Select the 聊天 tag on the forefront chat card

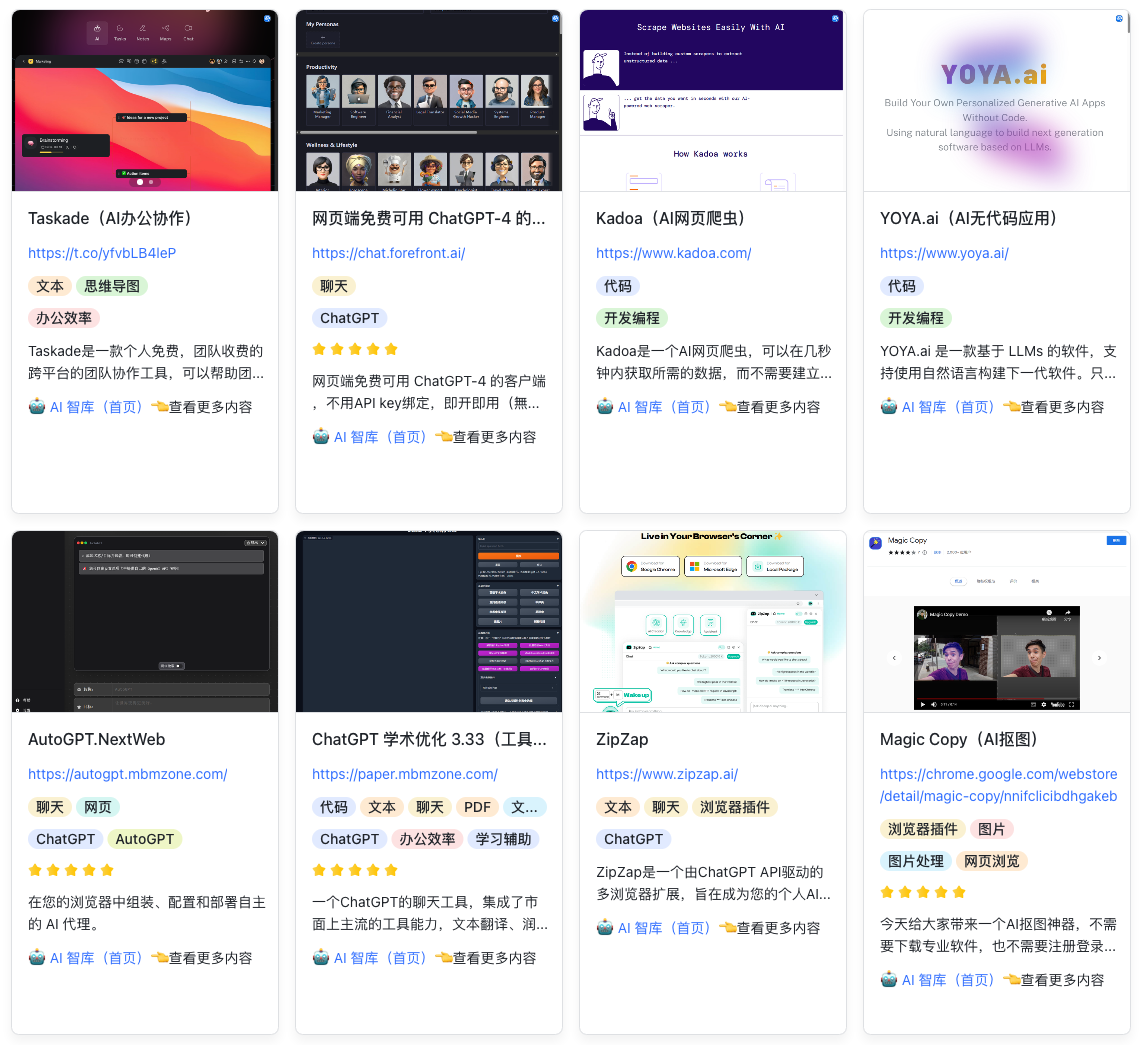[334, 286]
